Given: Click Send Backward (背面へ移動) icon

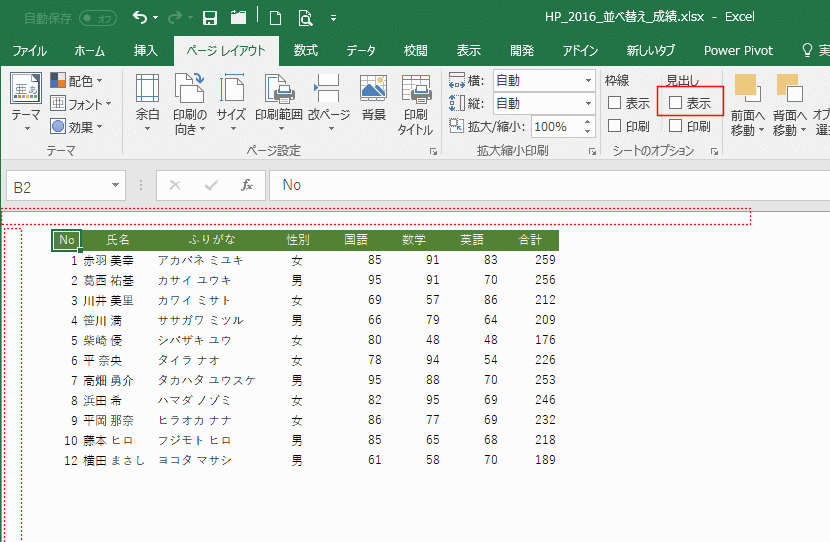Looking at the screenshot, I should click(789, 88).
